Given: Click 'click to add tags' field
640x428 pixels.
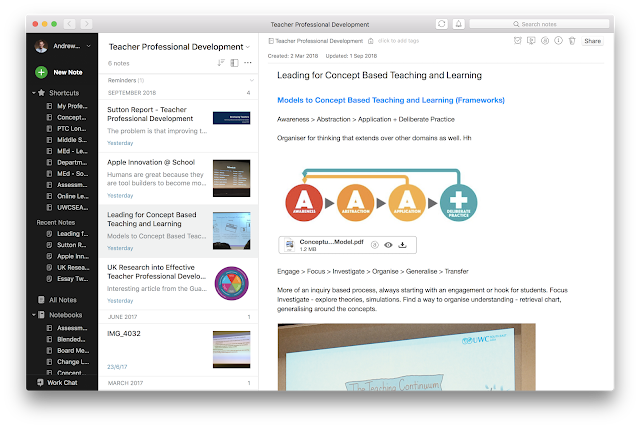Looking at the screenshot, I should pos(398,41).
